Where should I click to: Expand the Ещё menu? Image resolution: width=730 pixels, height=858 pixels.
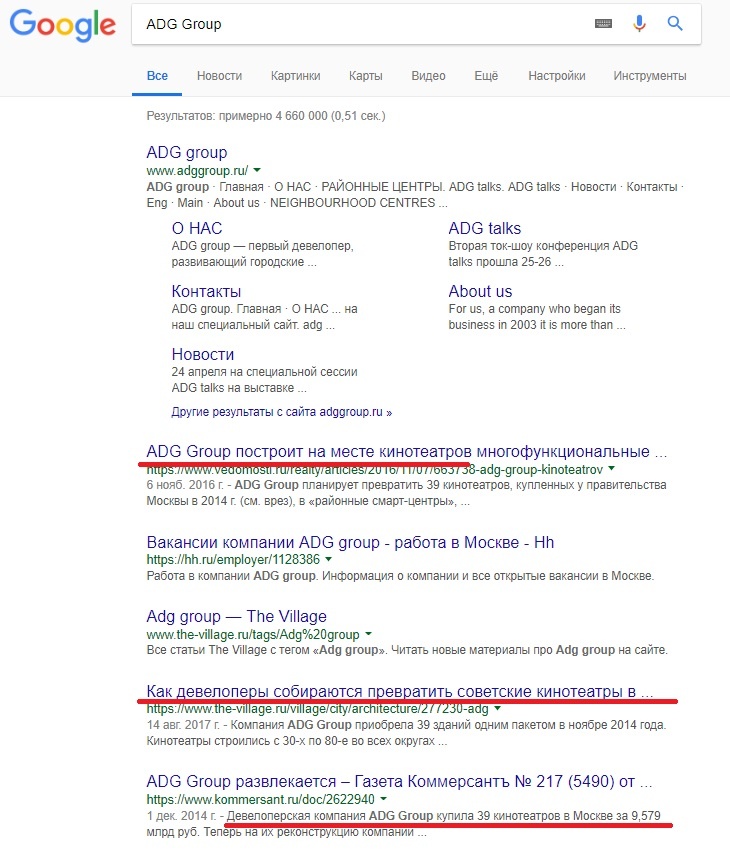point(486,76)
